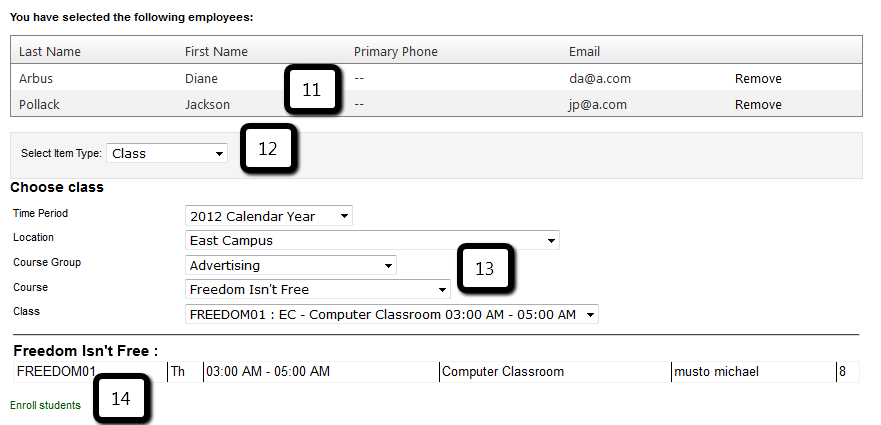Click the FREEDOM01 class code cell
The height and width of the screenshot is (425, 881).
click(x=56, y=372)
